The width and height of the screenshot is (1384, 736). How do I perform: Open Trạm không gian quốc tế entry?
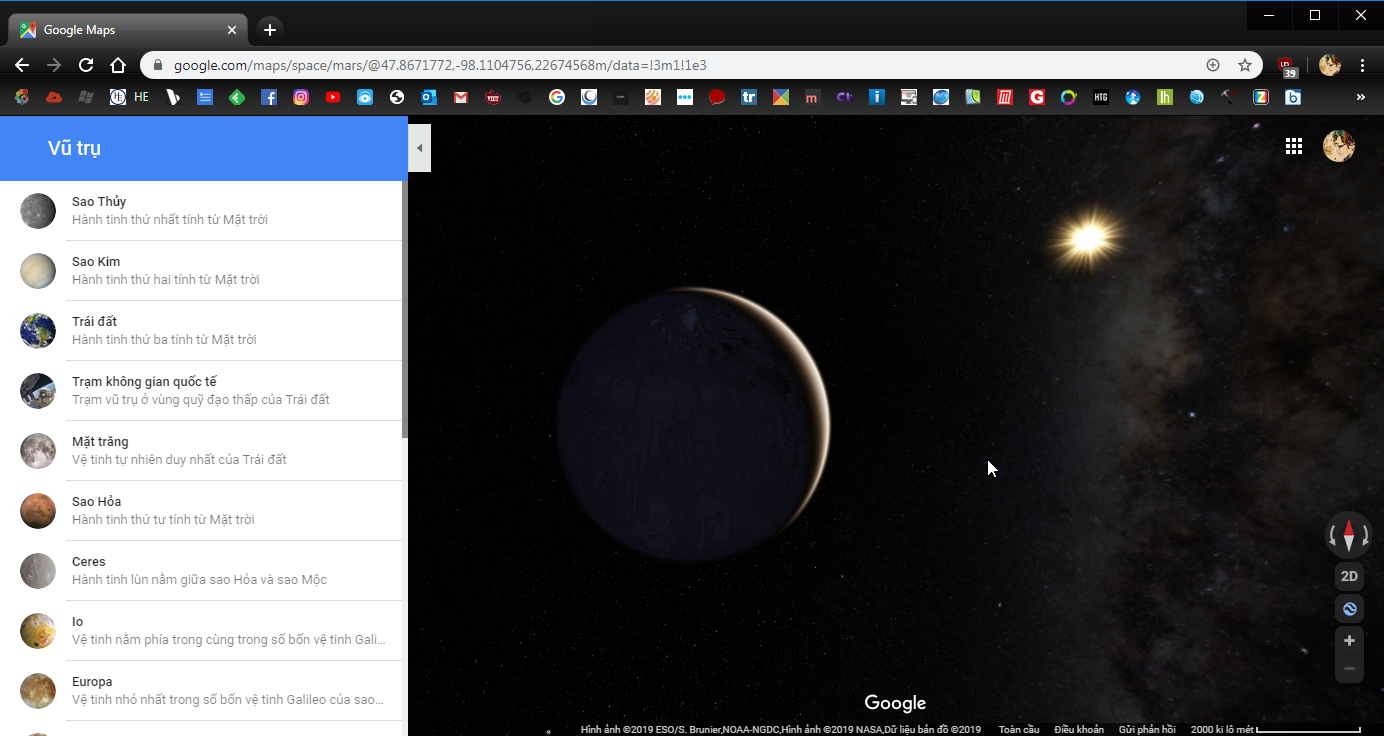pos(201,391)
